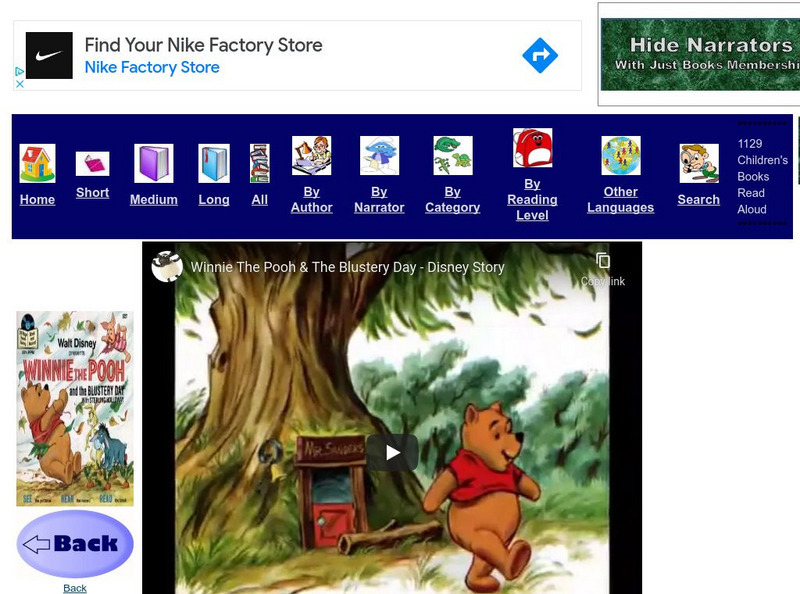Copy the video link with the copy icon
The width and height of the screenshot is (800, 594).
tap(603, 262)
